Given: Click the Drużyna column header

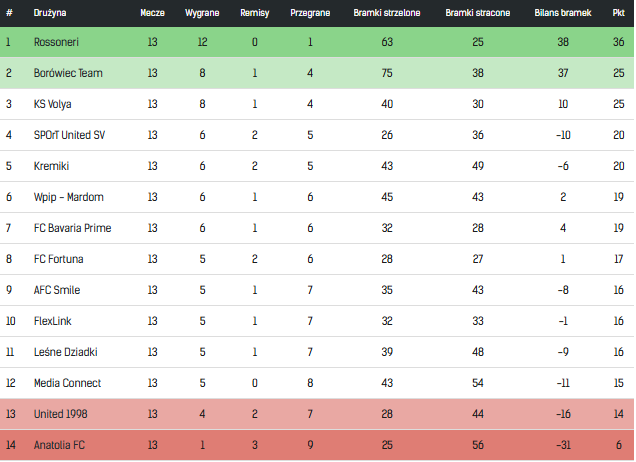Looking at the screenshot, I should 50,13.
